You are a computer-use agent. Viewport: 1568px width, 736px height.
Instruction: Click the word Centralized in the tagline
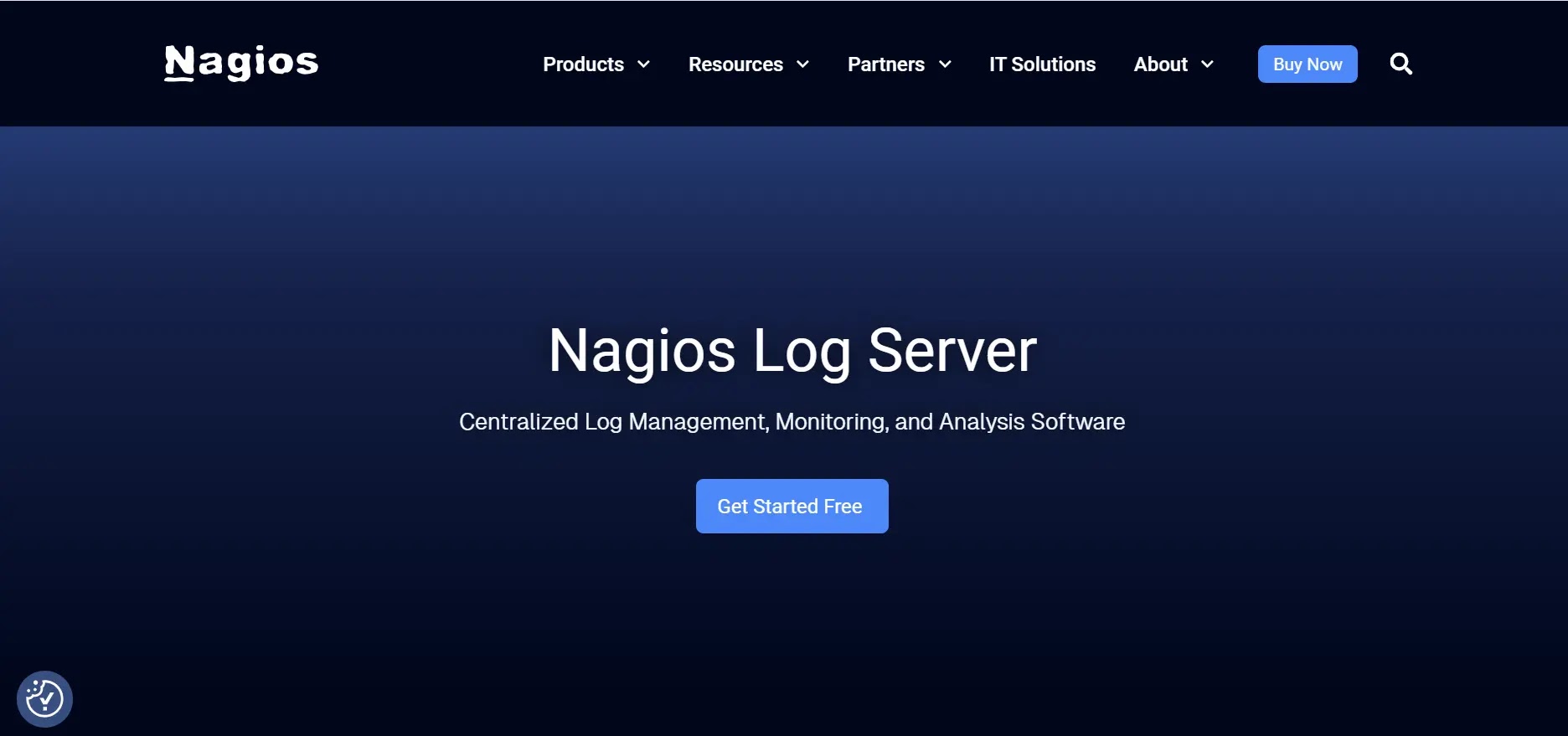coord(518,422)
